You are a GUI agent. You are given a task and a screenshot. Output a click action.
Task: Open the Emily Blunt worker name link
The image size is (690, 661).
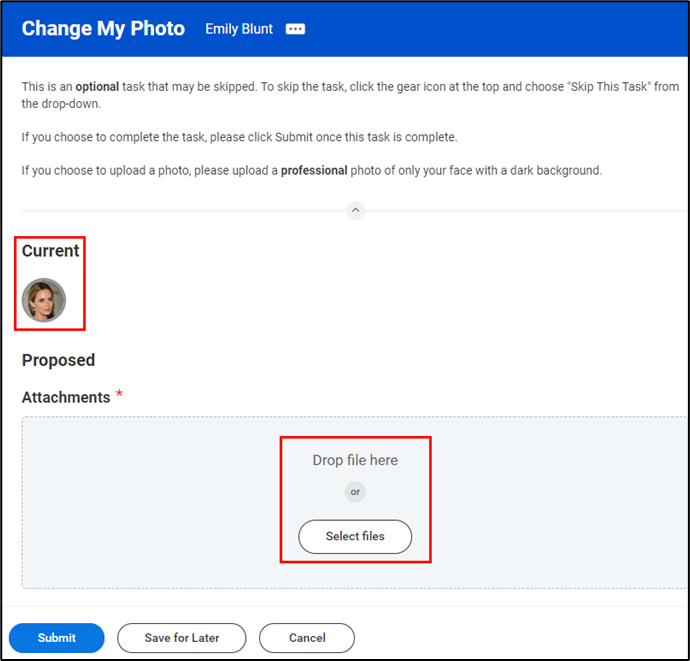tap(239, 29)
